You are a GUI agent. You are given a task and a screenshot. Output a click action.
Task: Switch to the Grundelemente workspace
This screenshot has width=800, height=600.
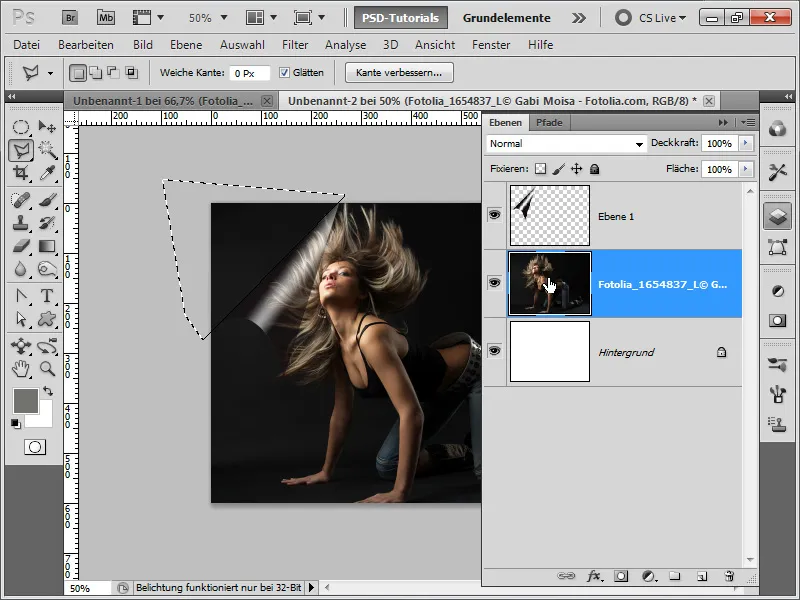[x=507, y=18]
